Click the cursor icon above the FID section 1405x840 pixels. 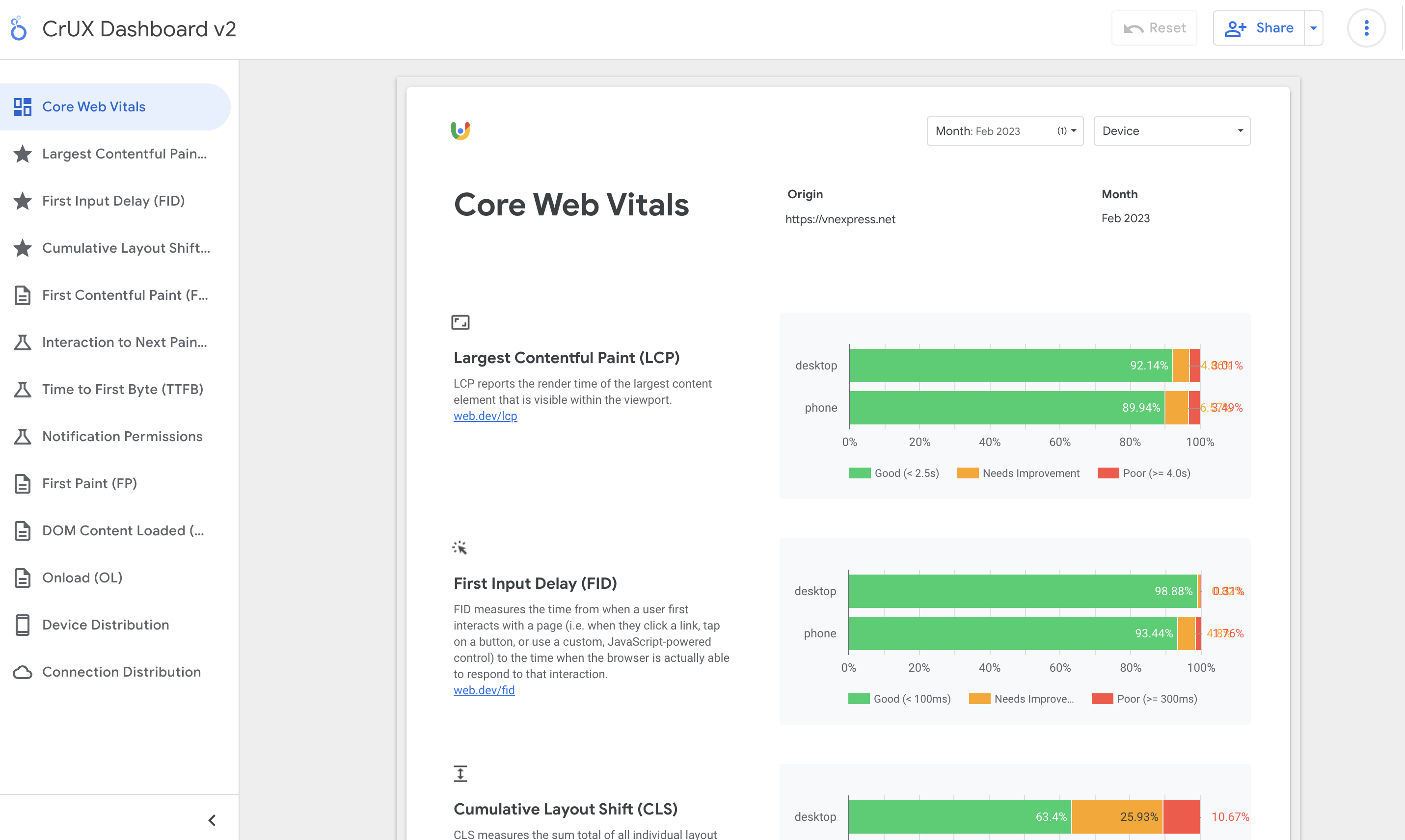[x=460, y=547]
